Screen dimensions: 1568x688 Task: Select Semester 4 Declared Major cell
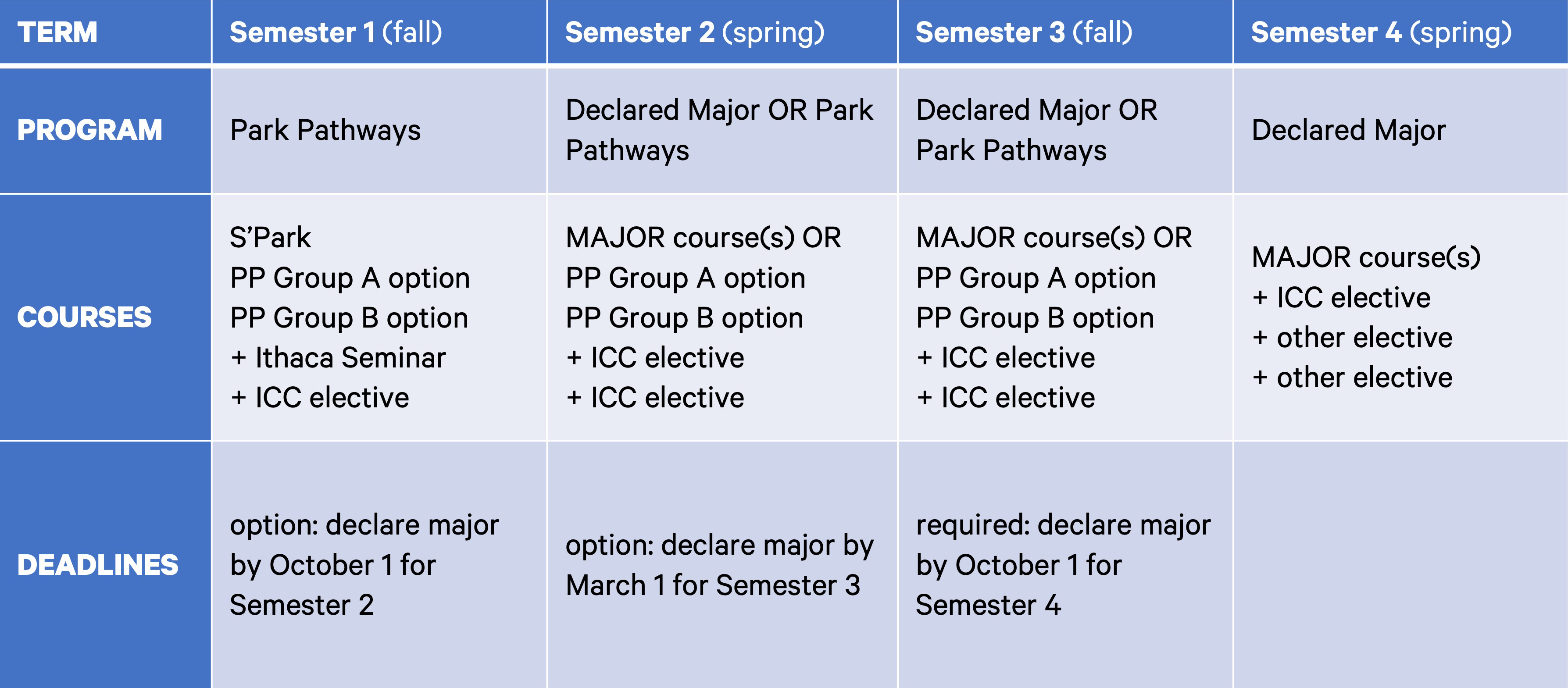click(1400, 130)
